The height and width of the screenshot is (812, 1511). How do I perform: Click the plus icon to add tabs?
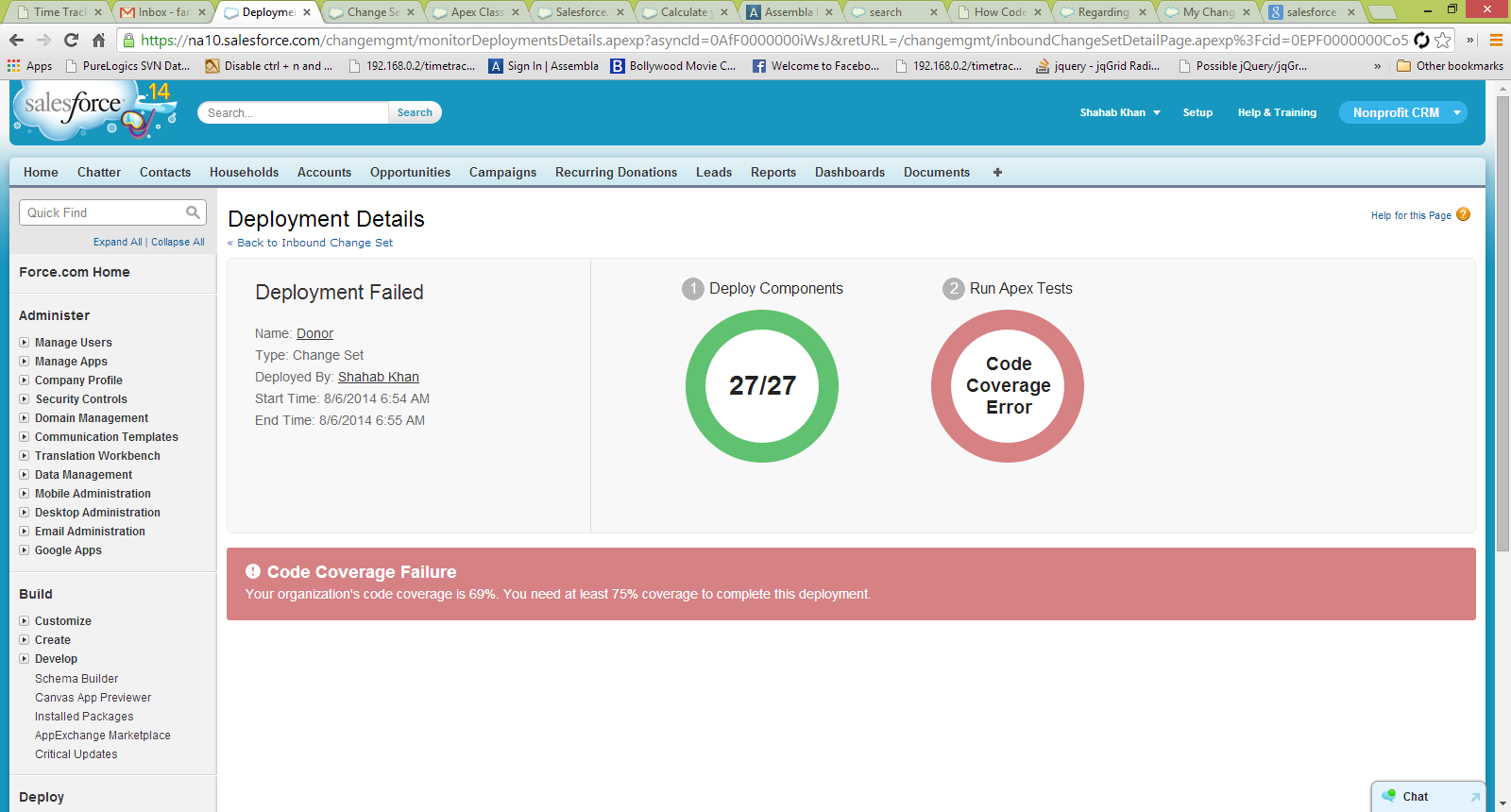(997, 172)
